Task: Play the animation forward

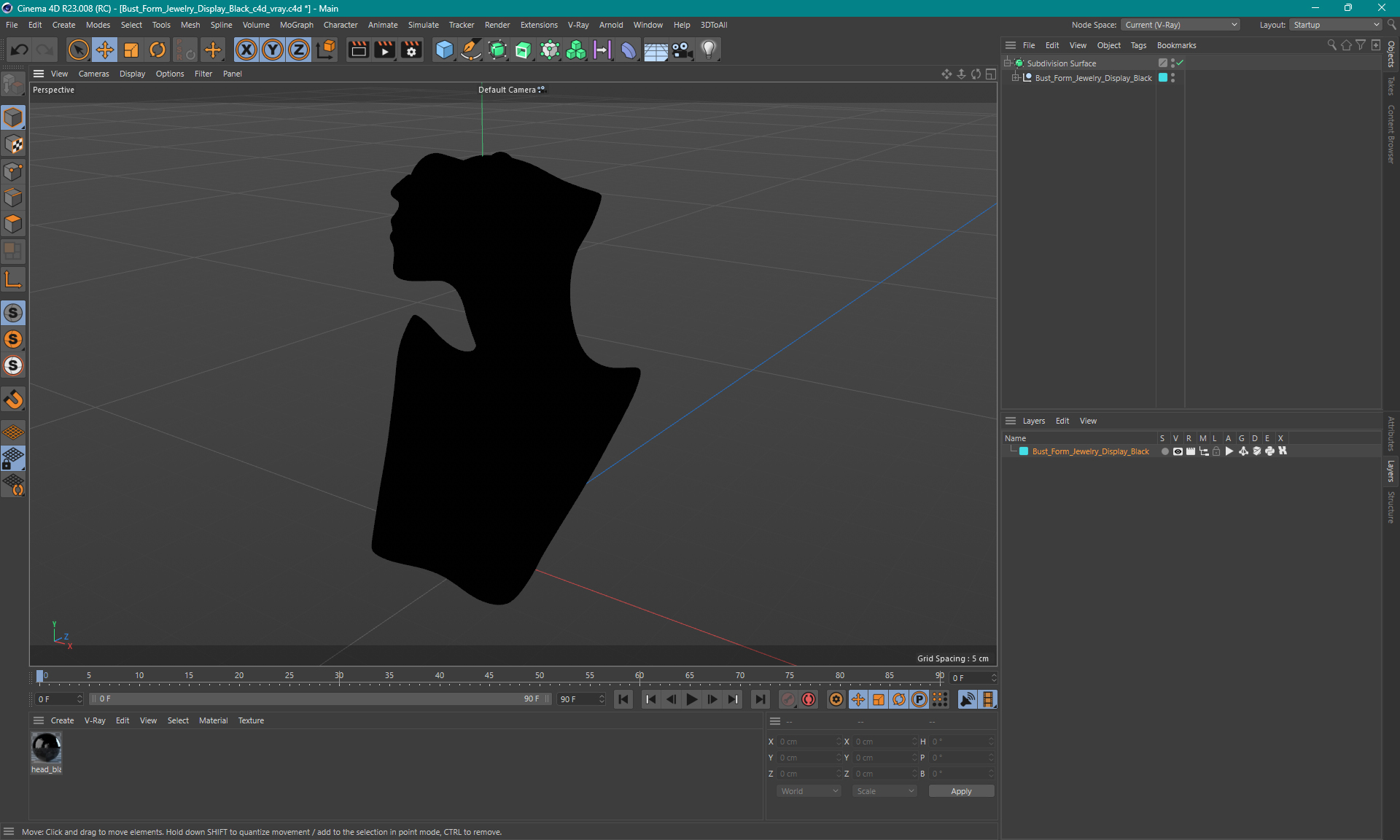Action: [692, 699]
